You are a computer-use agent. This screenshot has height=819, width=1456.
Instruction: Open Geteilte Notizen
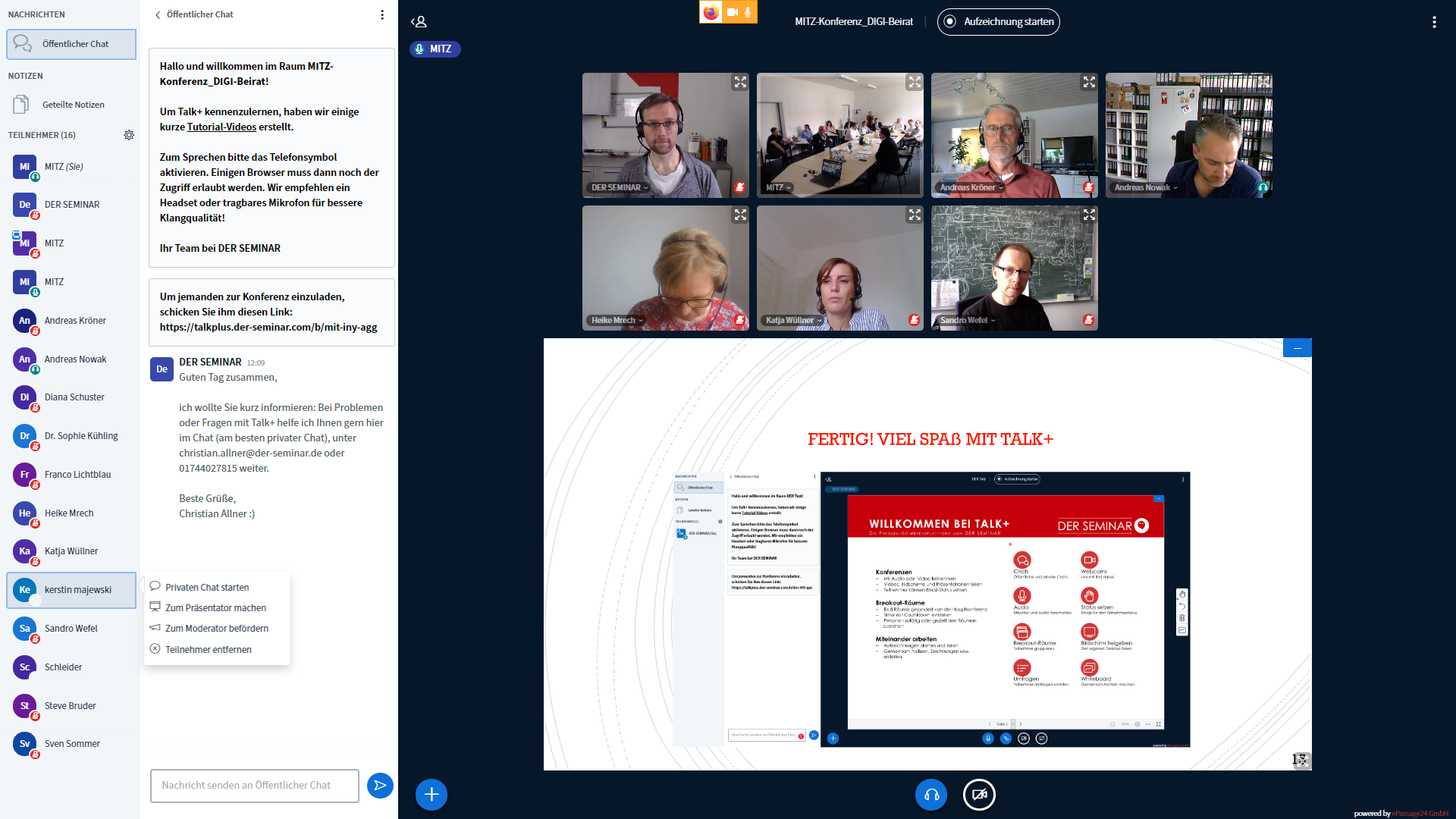[x=71, y=105]
